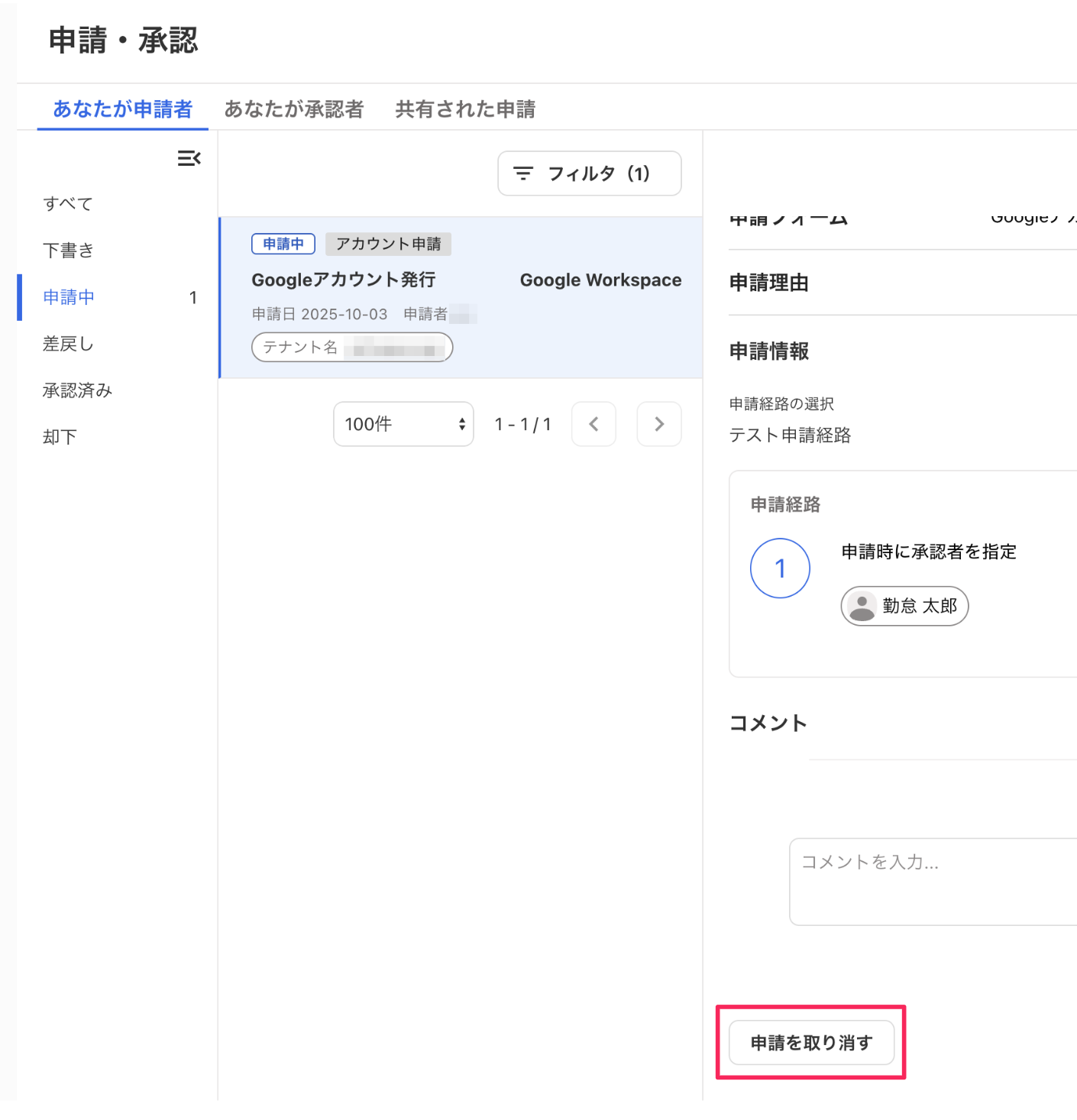
Task: Collapse the sidebar menu icon
Action: (189, 158)
